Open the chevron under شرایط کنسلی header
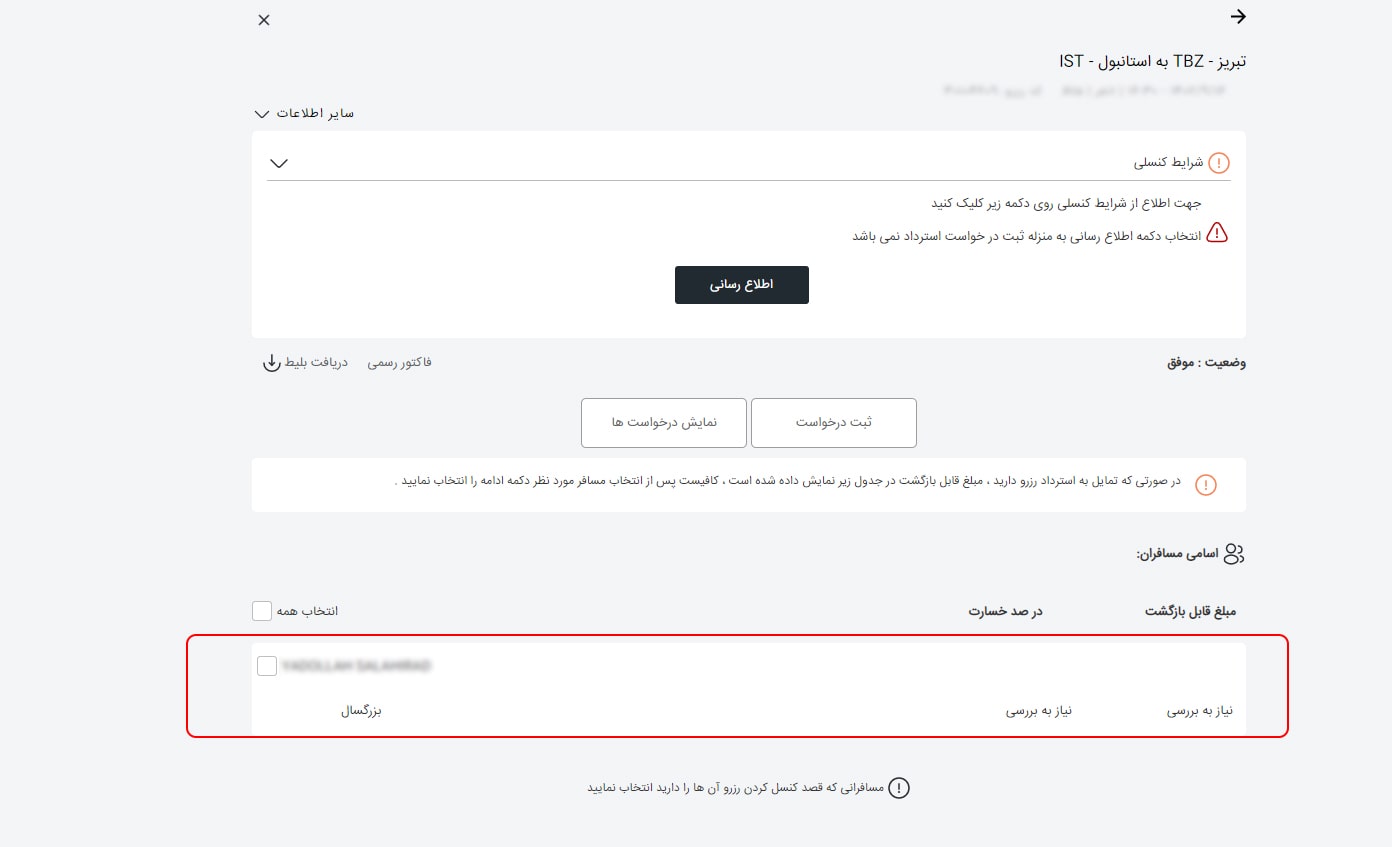Viewport: 1392px width, 847px height. (x=280, y=163)
